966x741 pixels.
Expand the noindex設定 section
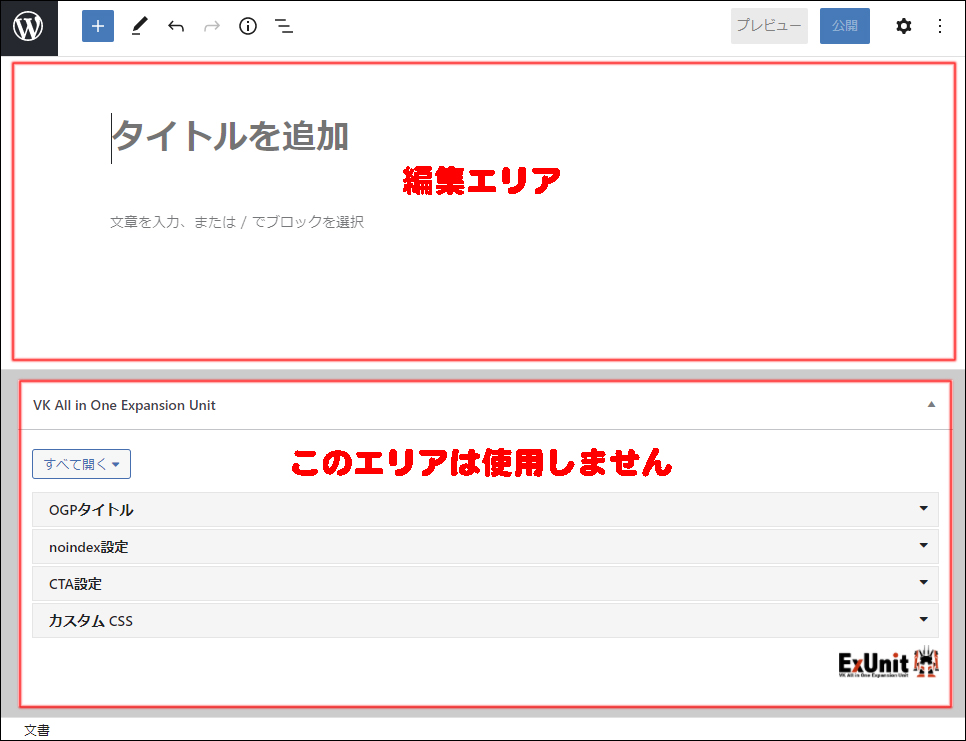(x=485, y=547)
